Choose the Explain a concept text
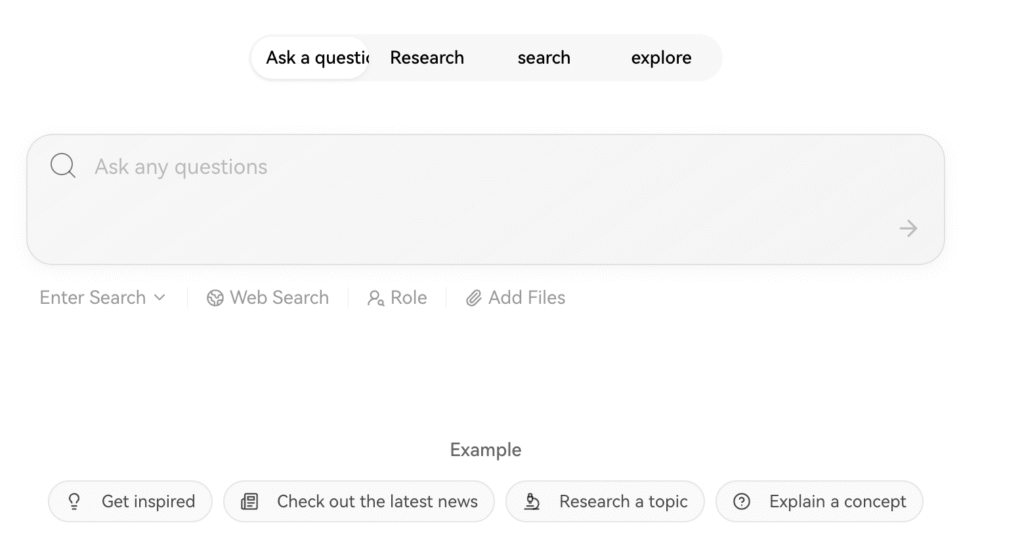Viewport: 1024px width, 546px height. click(x=837, y=502)
